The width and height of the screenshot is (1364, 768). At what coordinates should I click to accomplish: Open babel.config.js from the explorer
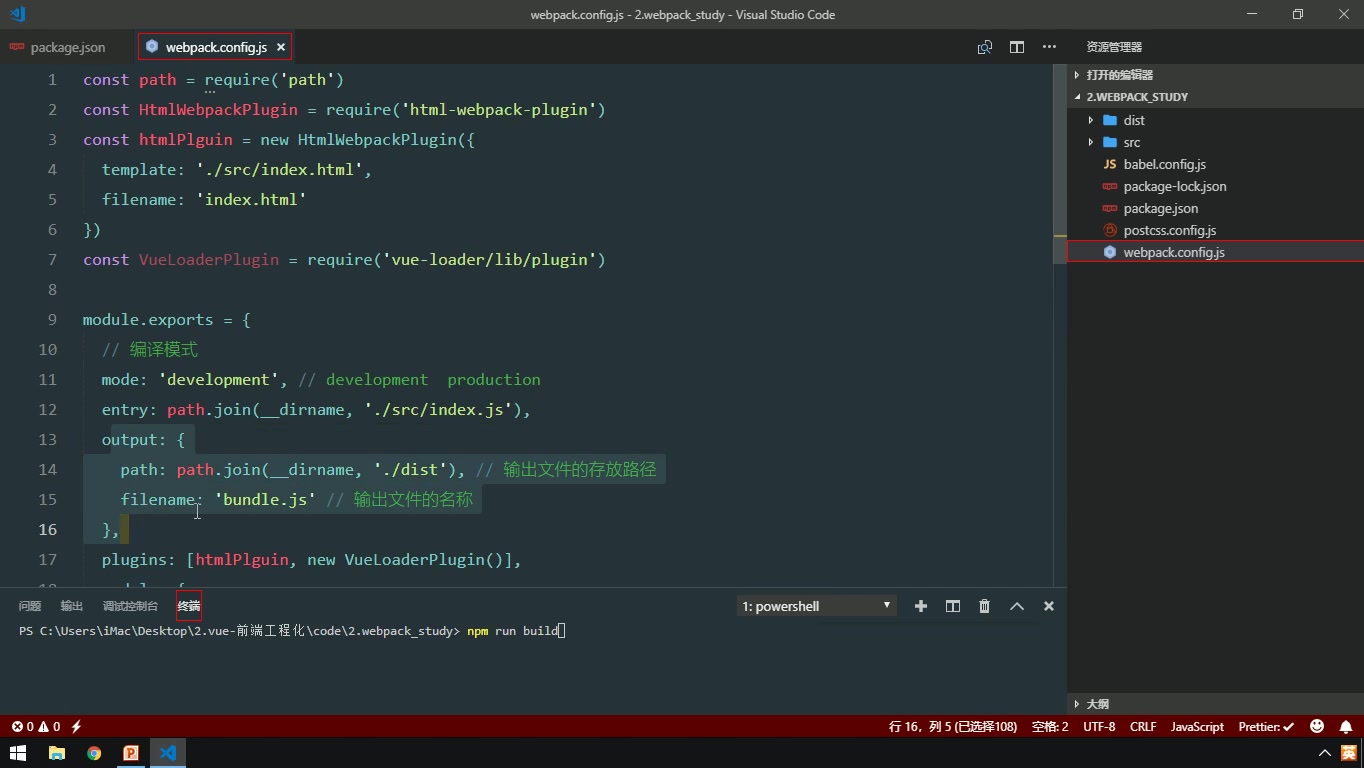coord(1164,164)
